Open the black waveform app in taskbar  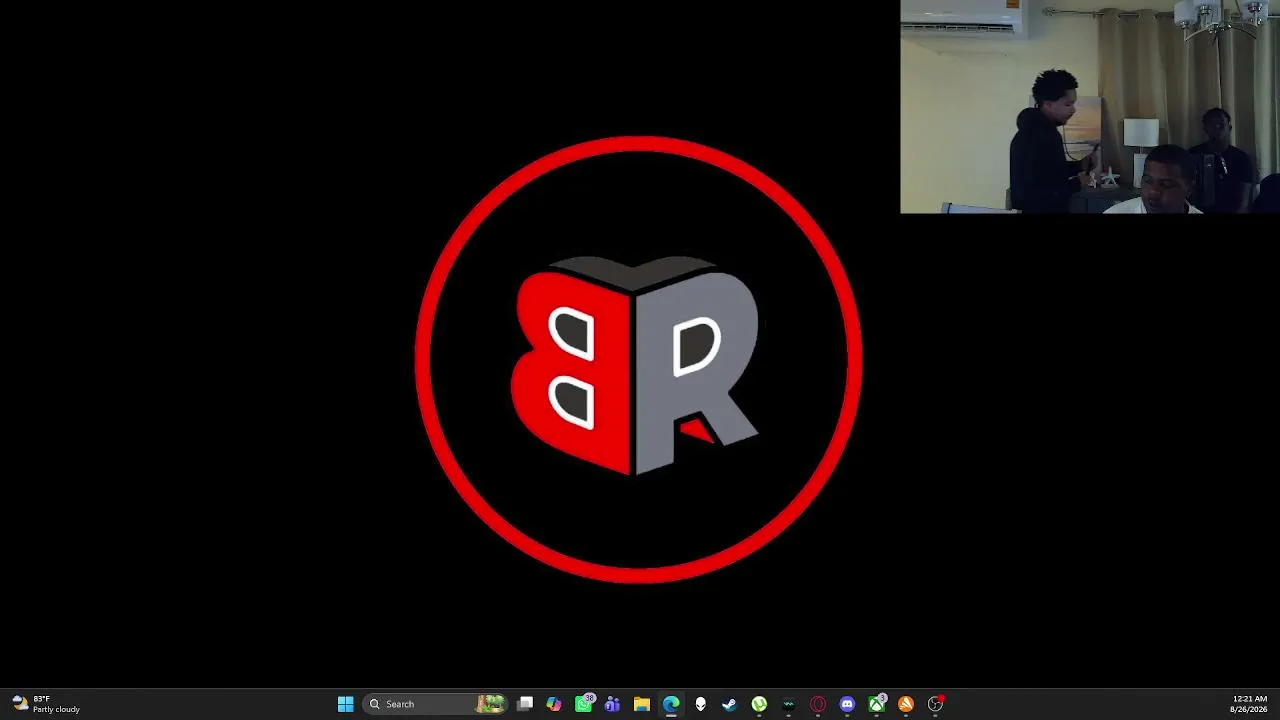788,704
